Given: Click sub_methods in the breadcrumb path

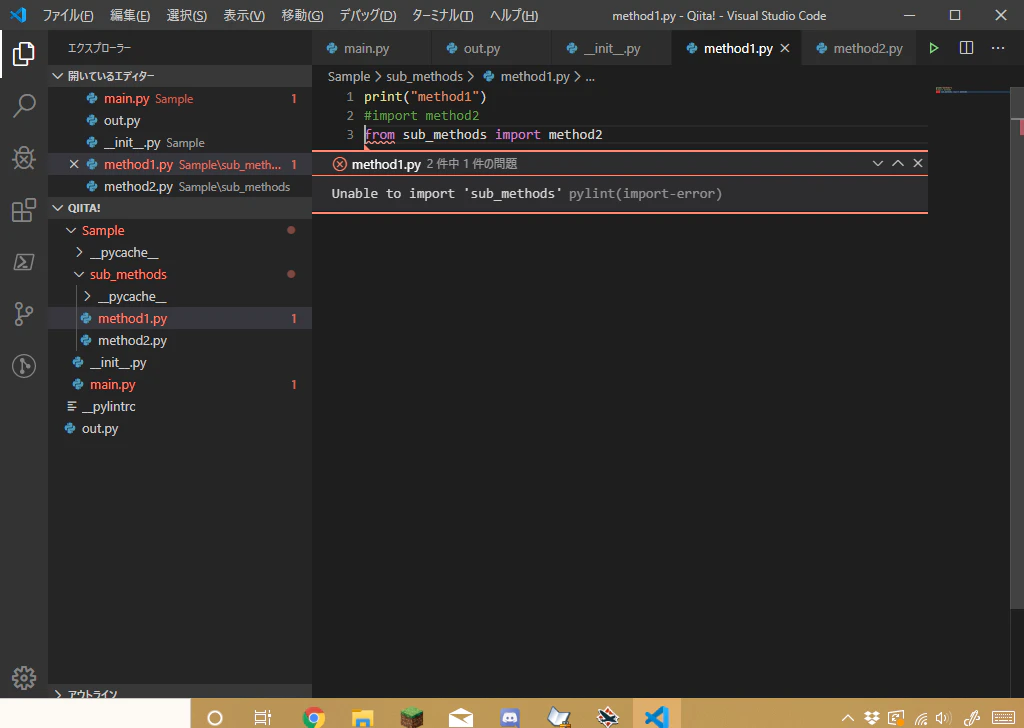Looking at the screenshot, I should 424,76.
